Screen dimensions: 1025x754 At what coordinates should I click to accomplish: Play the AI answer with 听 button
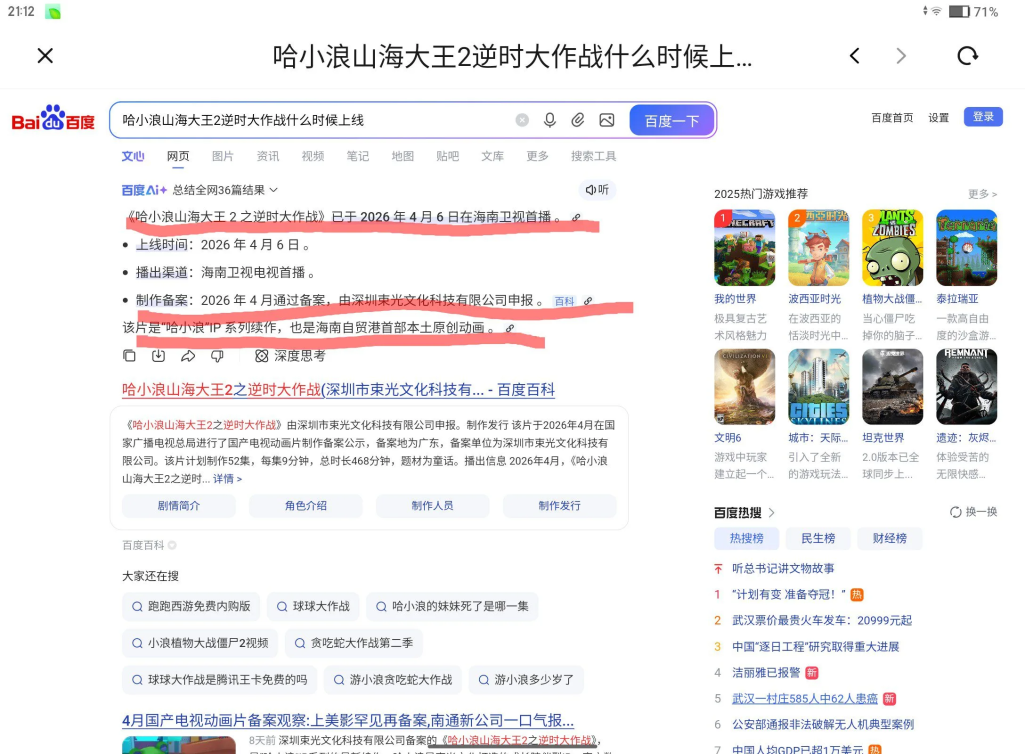597,190
